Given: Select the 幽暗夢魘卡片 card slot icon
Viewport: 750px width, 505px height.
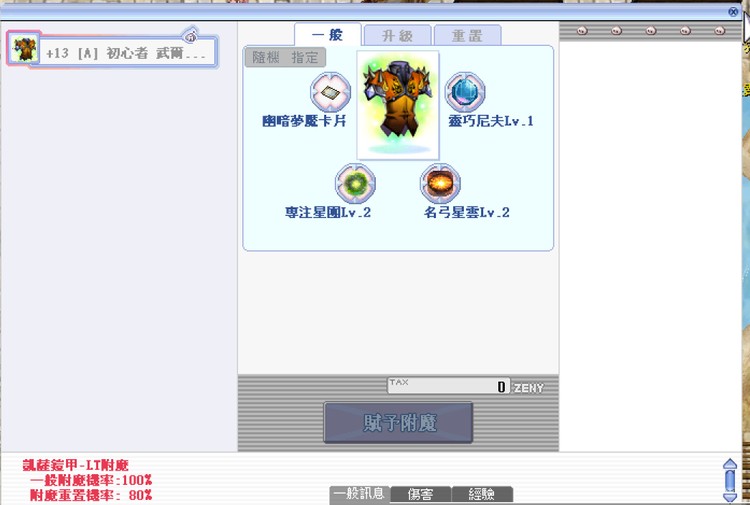Looking at the screenshot, I should [x=330, y=92].
